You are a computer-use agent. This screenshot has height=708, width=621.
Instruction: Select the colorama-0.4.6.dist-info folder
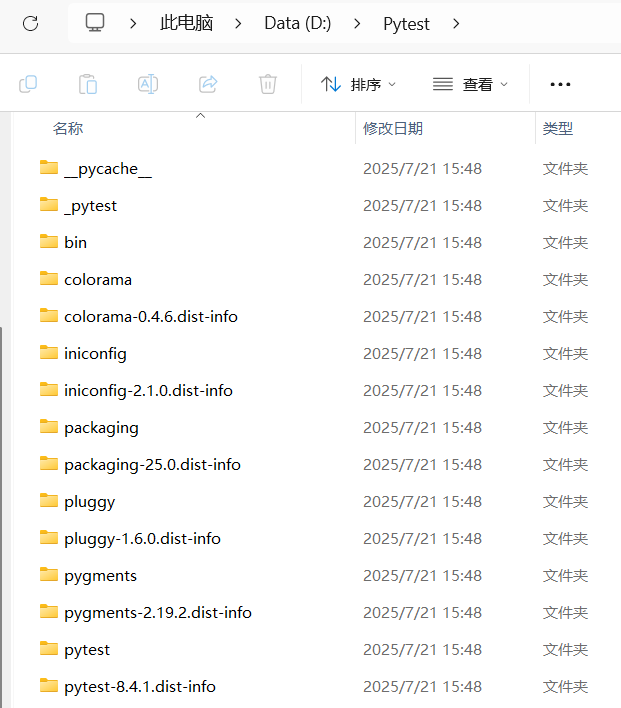[151, 317]
